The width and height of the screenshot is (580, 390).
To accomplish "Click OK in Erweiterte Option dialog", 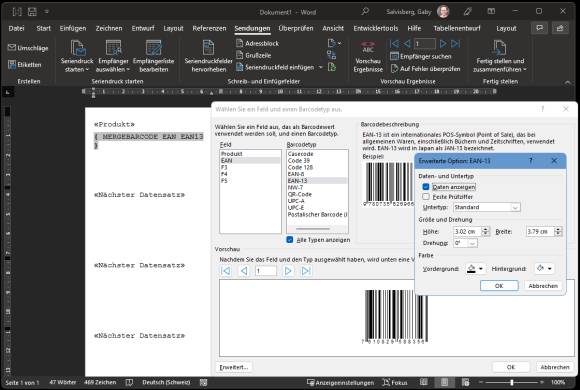I will tap(499, 286).
